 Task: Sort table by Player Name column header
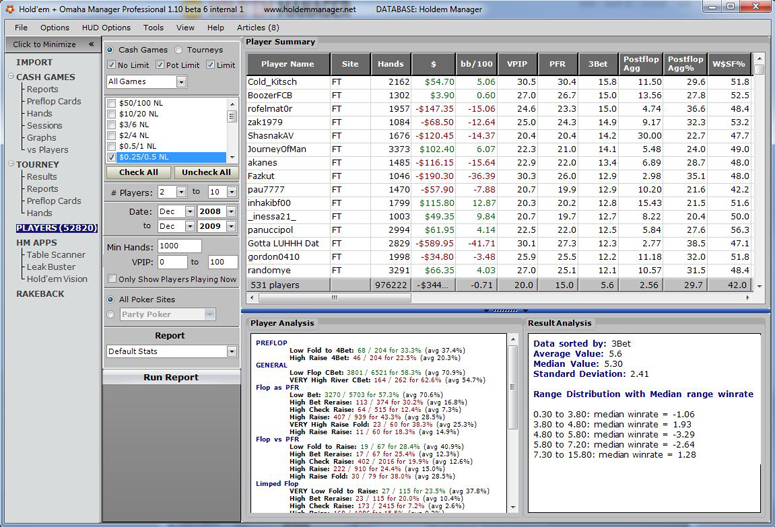[x=288, y=64]
